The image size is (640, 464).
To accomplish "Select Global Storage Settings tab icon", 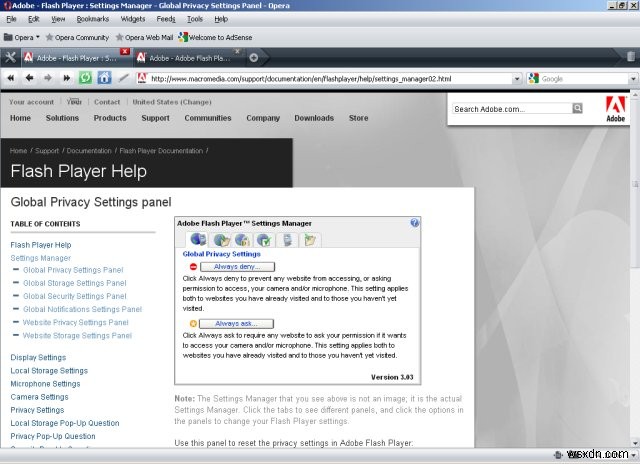I will click(x=222, y=240).
